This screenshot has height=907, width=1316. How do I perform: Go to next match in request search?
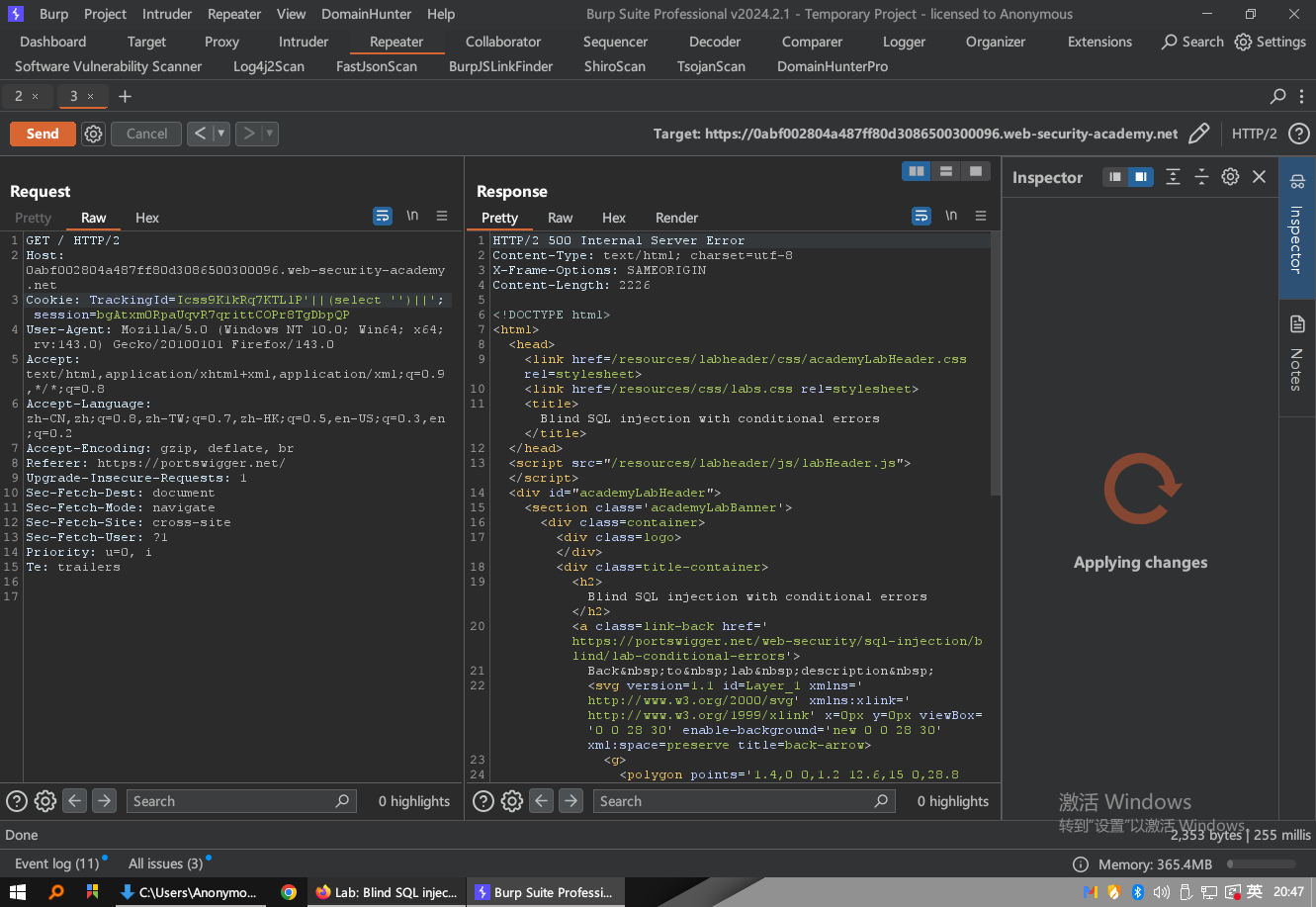tap(105, 801)
